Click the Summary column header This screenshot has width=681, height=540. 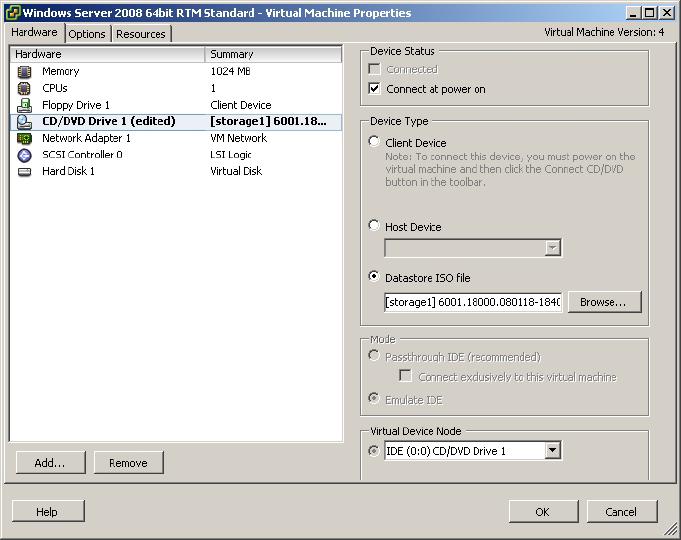[x=273, y=54]
